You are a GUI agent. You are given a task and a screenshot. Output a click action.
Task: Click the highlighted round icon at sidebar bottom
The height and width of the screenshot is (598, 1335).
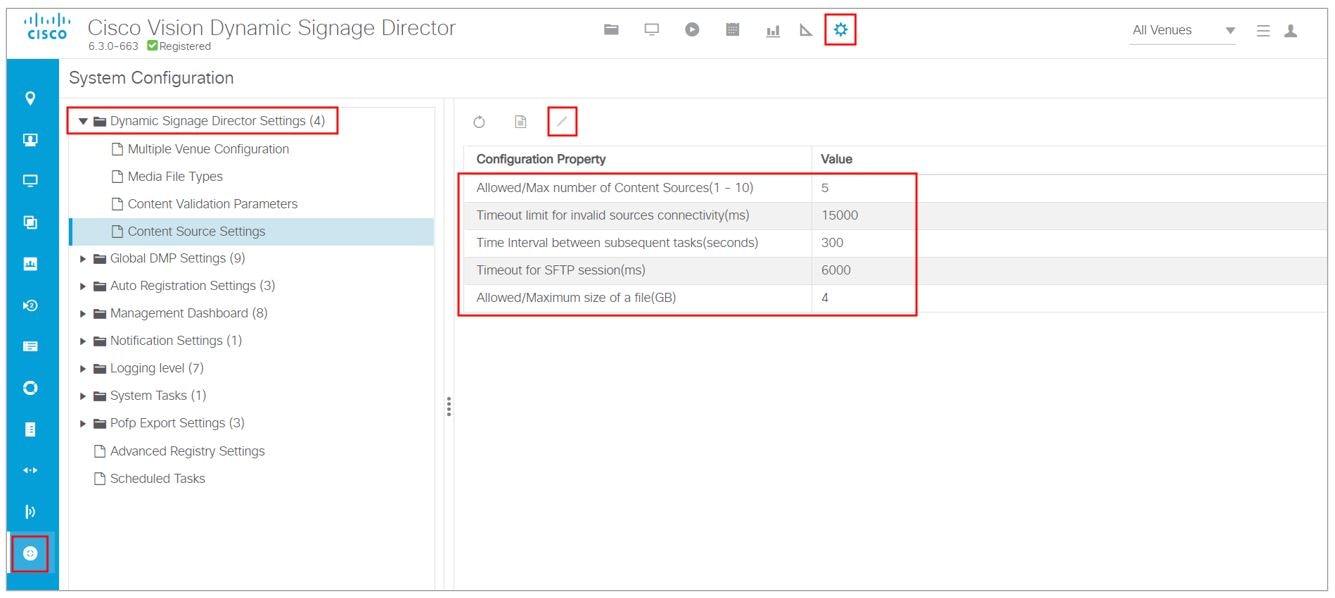point(30,553)
